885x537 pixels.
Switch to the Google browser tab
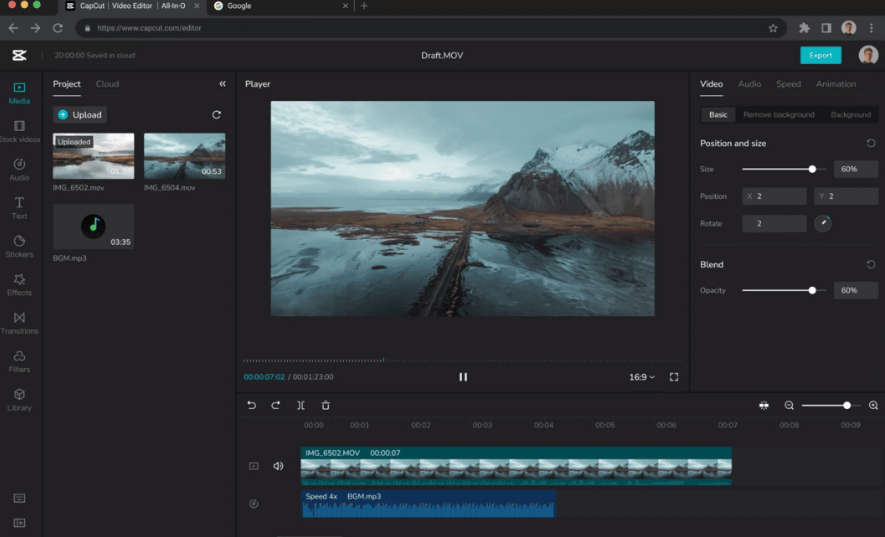280,6
